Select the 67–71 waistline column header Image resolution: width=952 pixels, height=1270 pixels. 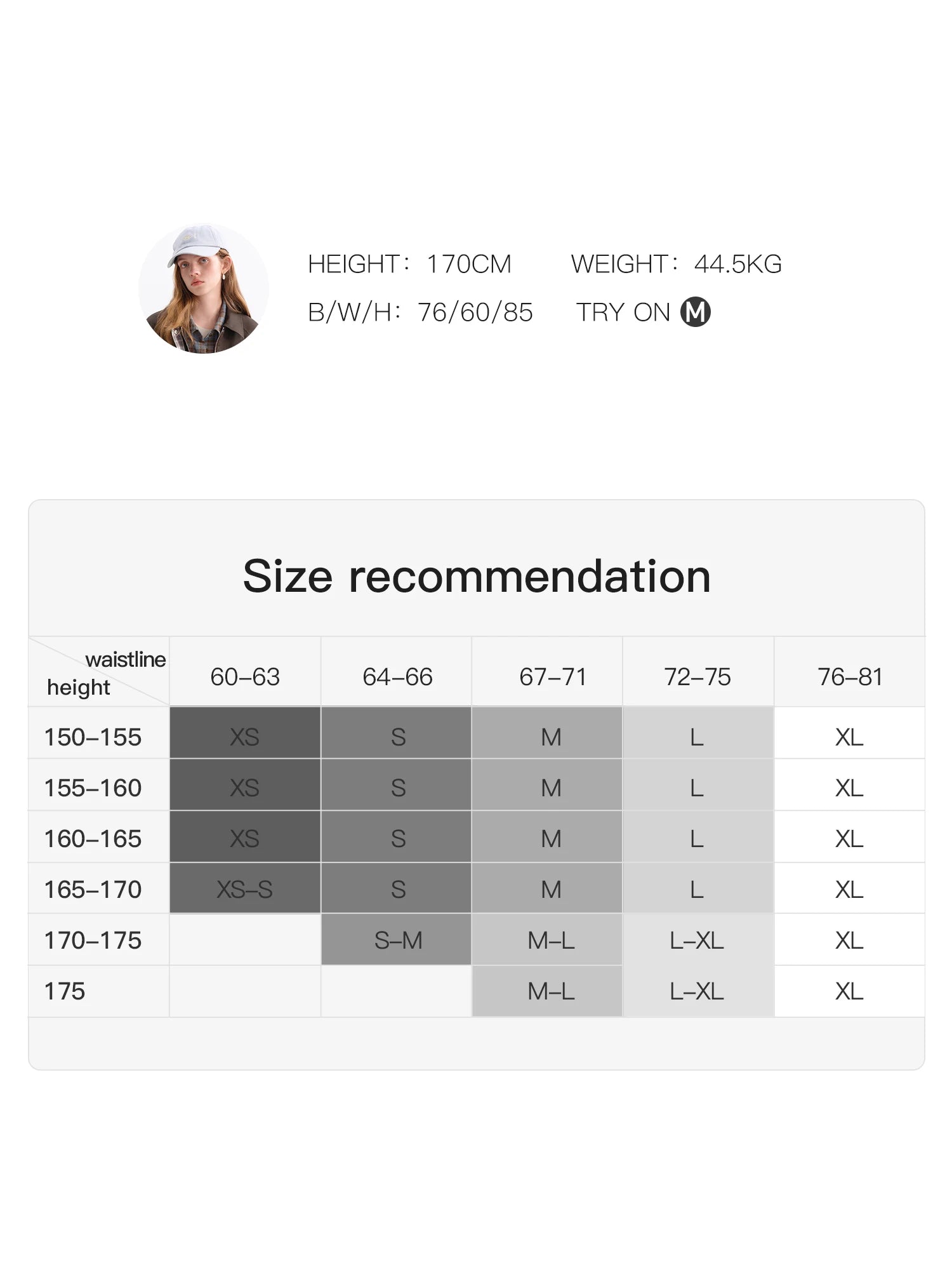[x=552, y=677]
